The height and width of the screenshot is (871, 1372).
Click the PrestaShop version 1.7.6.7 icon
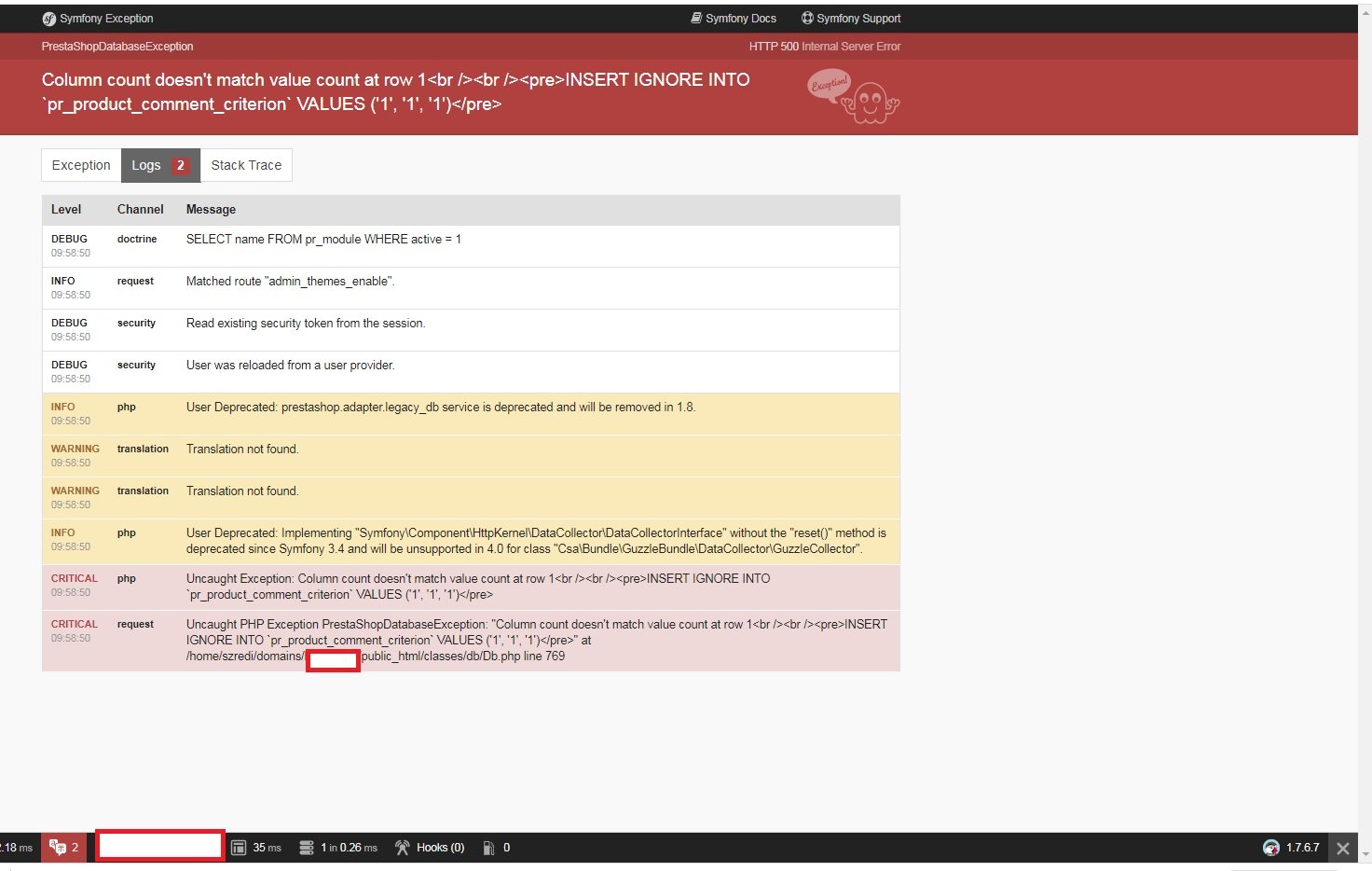pos(1271,848)
